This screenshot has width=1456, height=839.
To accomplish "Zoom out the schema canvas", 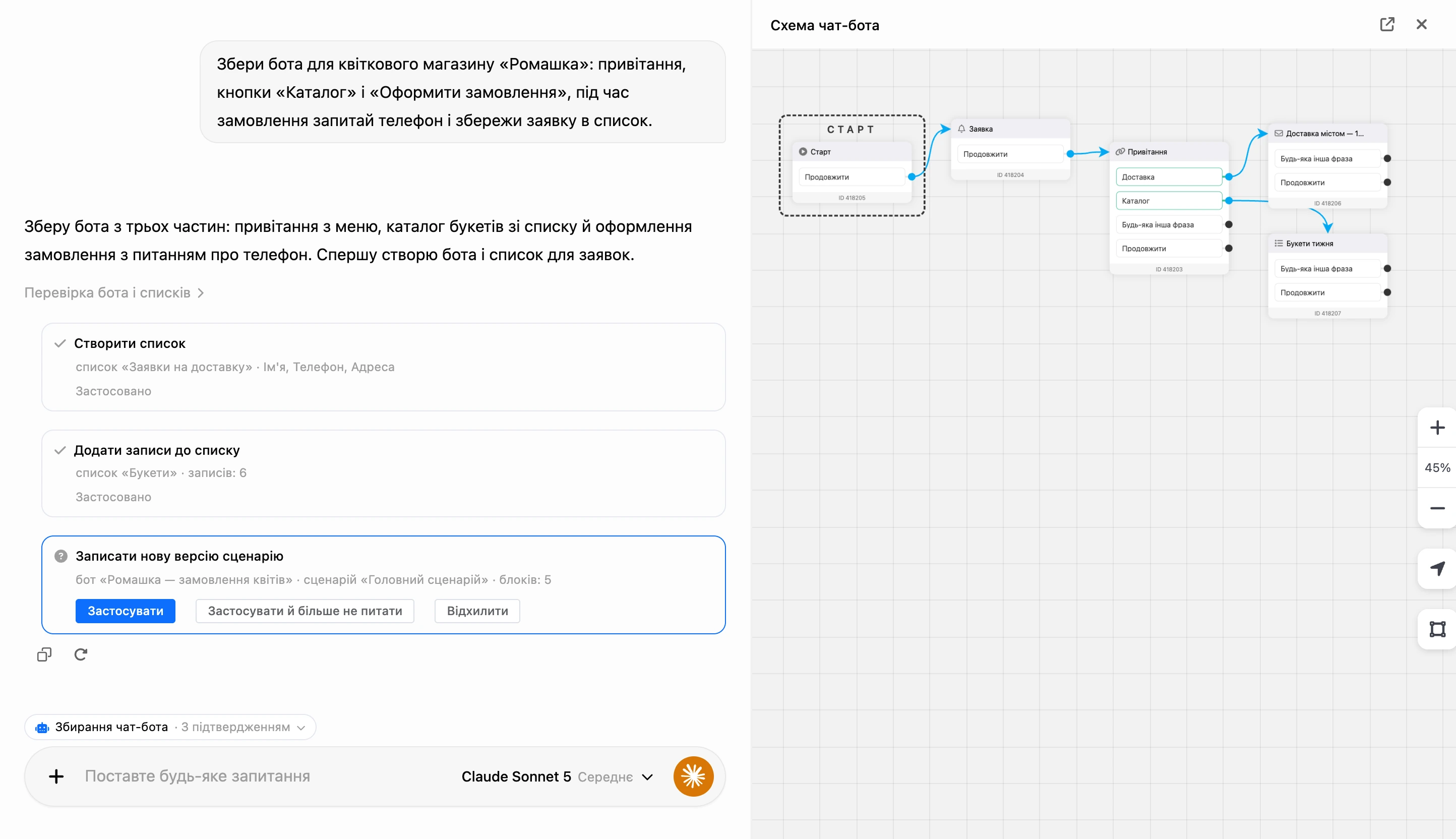I will point(1437,508).
